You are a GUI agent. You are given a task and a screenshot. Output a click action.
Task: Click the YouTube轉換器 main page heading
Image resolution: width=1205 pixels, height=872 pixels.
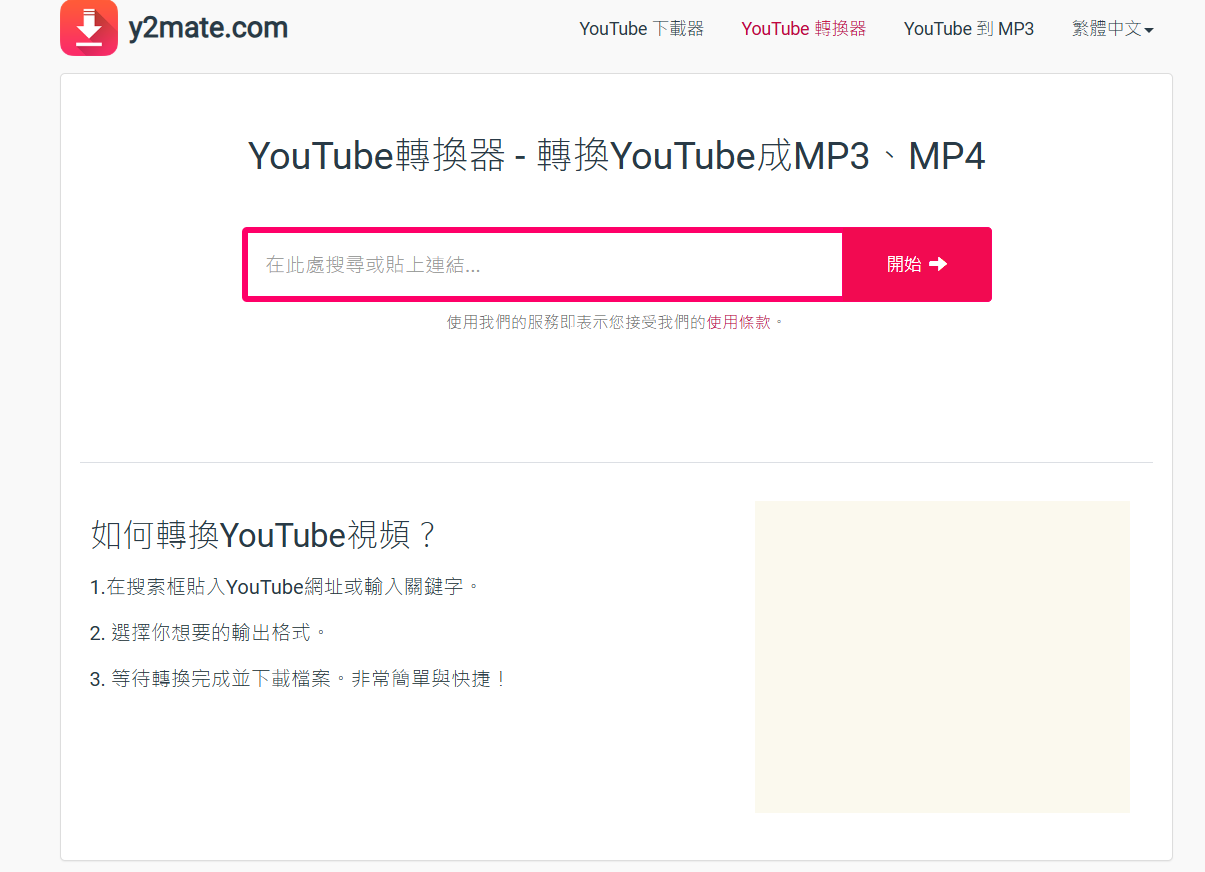point(617,157)
